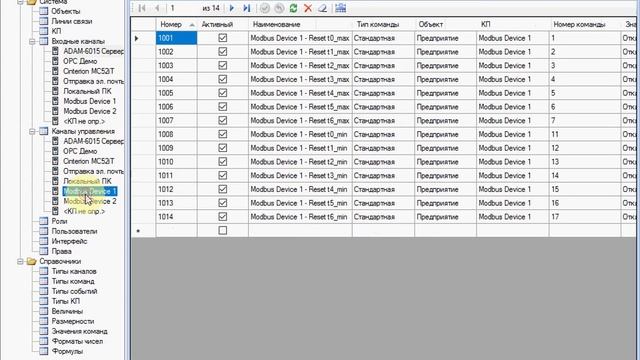Jump to the last record arrow
Viewport: 640px width, 360px height.
point(247,8)
